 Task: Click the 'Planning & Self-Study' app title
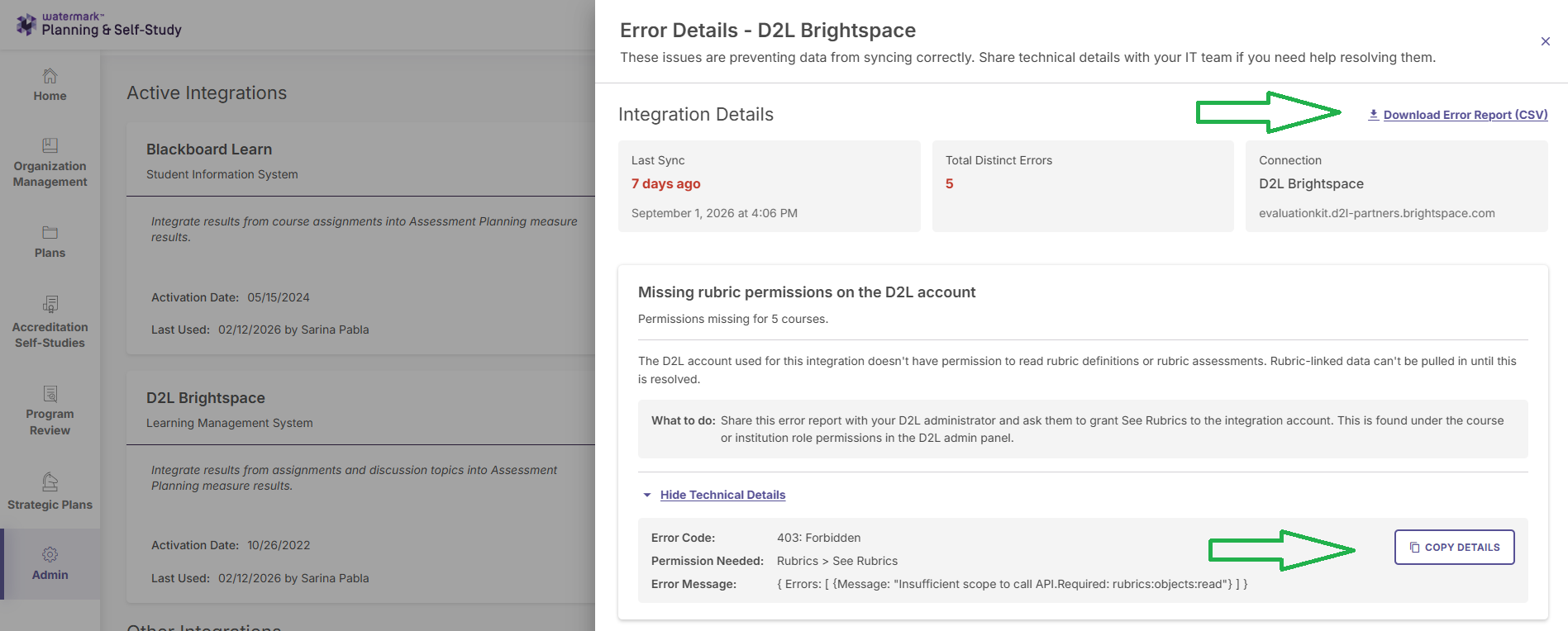pyautogui.click(x=112, y=30)
